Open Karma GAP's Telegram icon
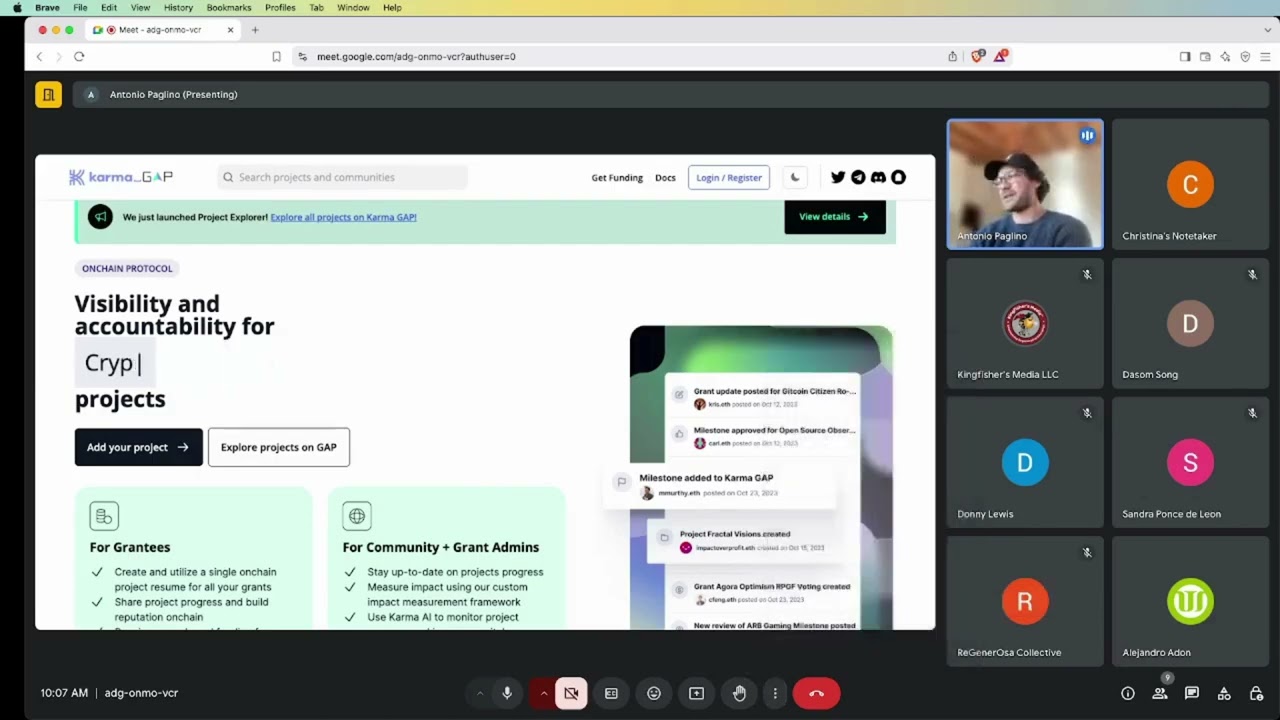The width and height of the screenshot is (1280, 720). (x=858, y=178)
